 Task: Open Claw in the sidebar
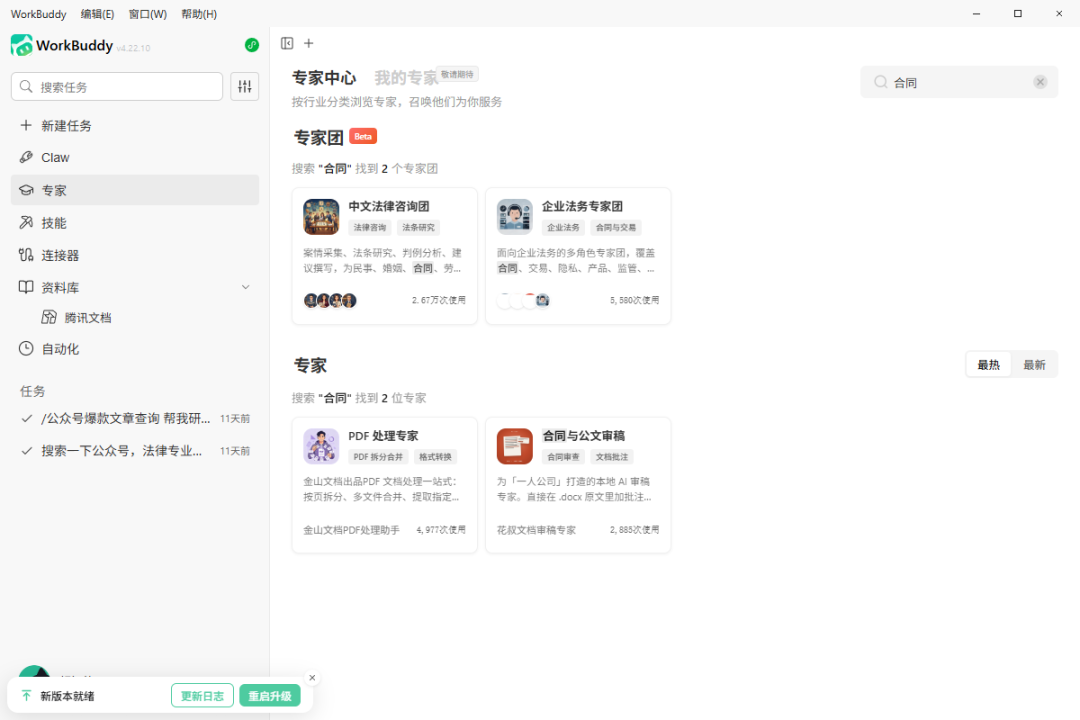(135, 157)
